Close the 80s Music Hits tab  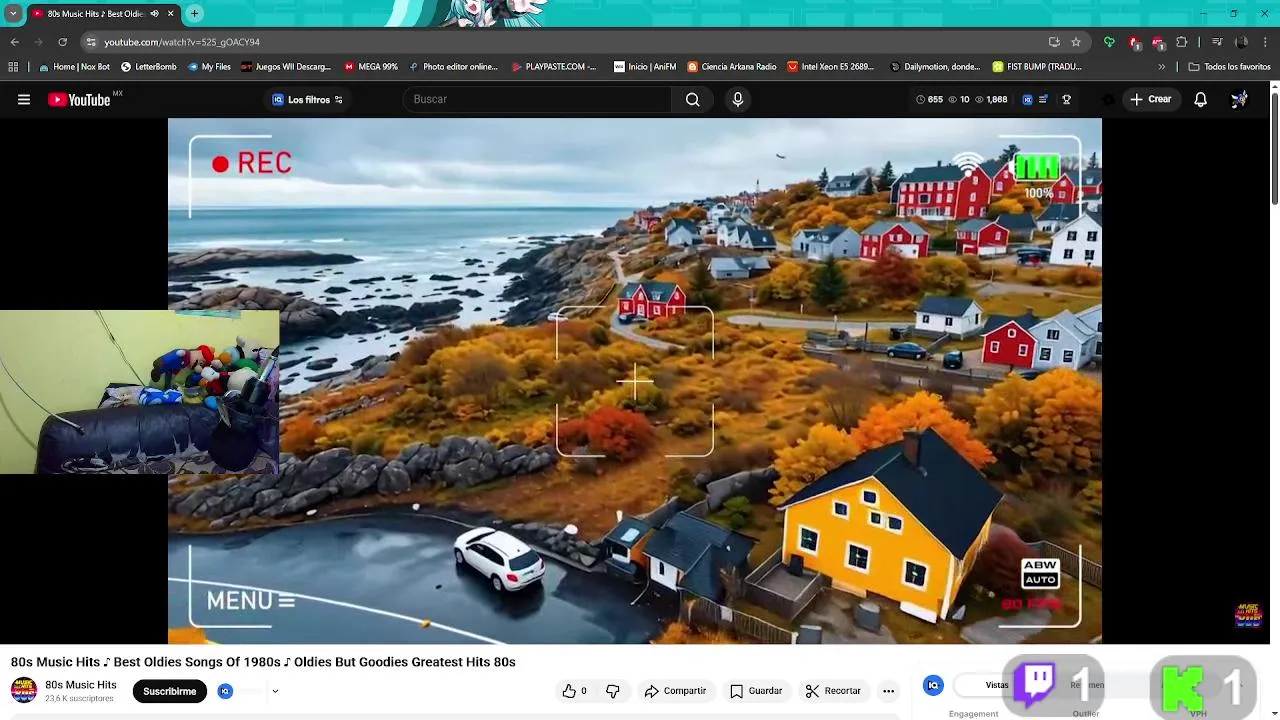click(x=170, y=13)
